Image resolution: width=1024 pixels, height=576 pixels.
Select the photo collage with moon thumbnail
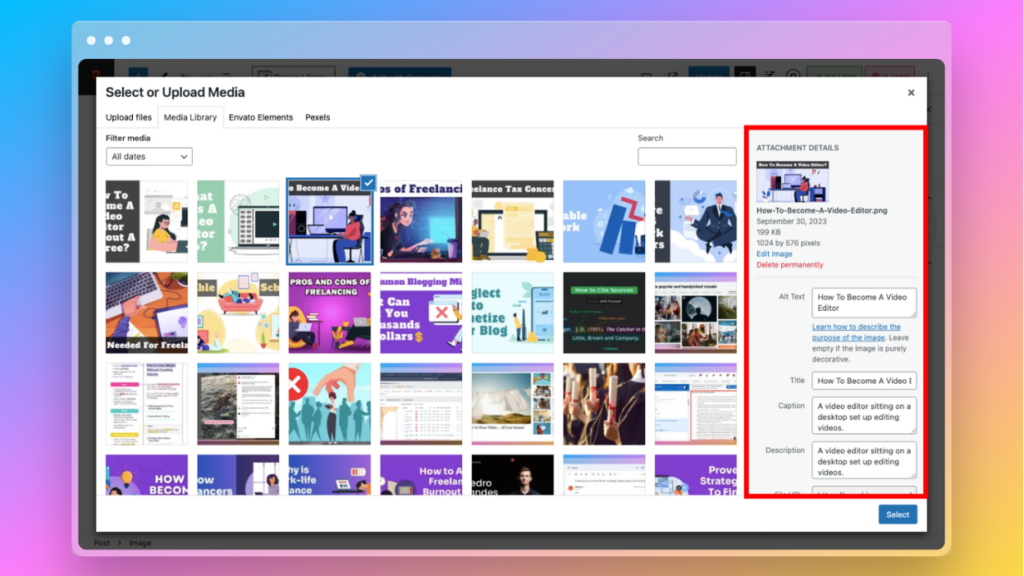tap(695, 313)
